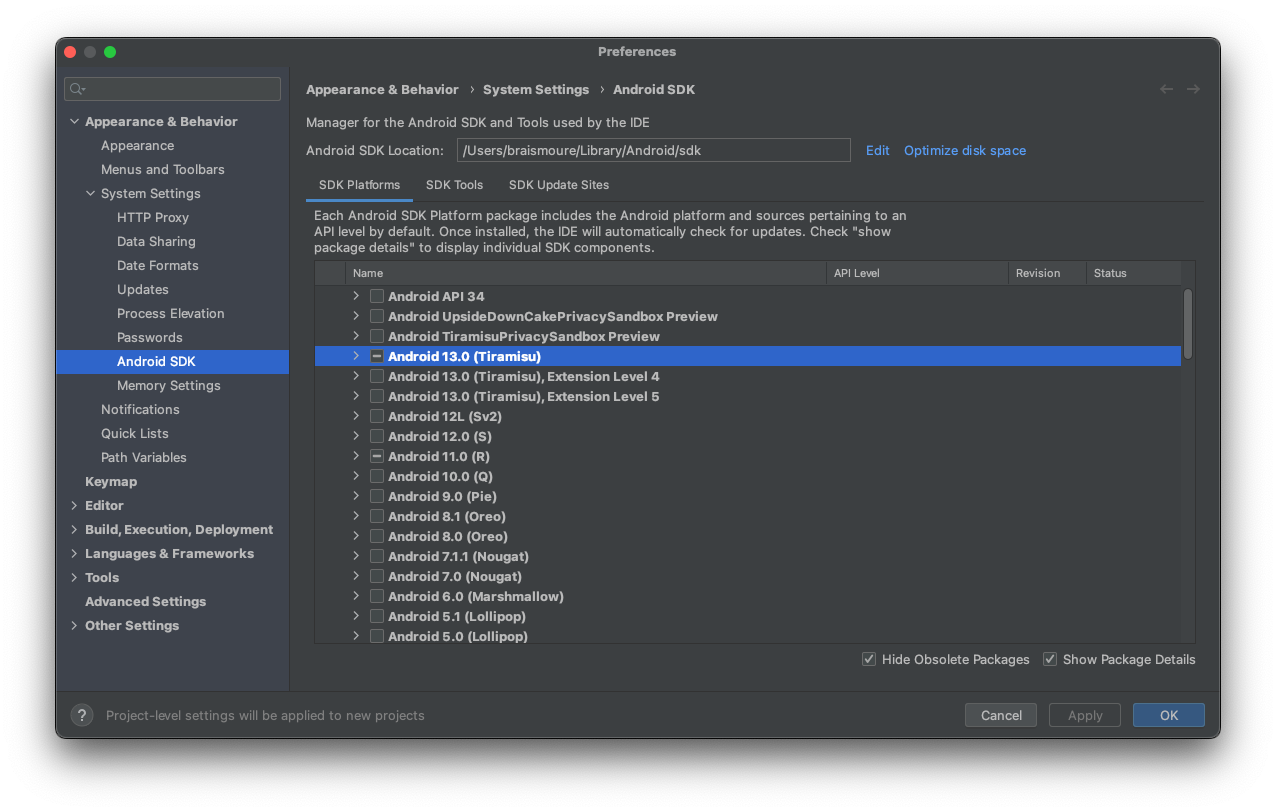Image resolution: width=1276 pixels, height=812 pixels.
Task: Switch to the SDK Update Sites tab
Action: pos(559,185)
